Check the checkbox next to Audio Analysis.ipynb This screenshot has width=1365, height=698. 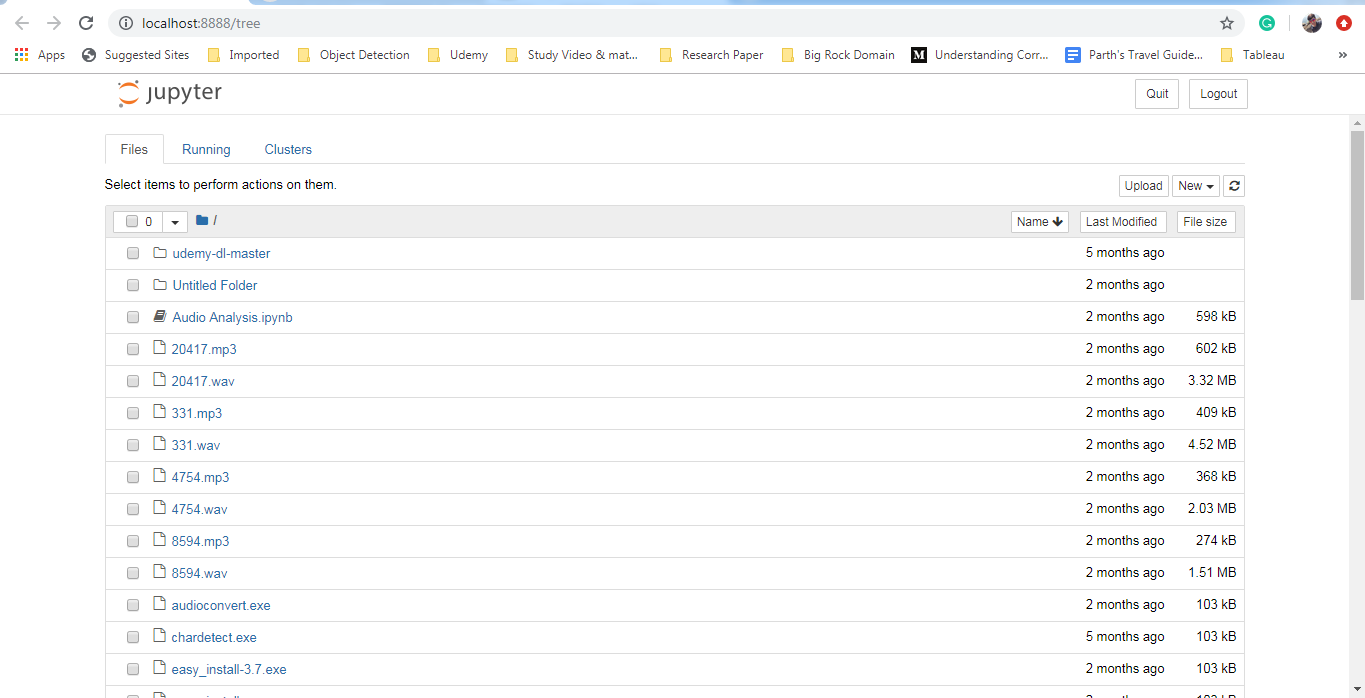coord(132,316)
